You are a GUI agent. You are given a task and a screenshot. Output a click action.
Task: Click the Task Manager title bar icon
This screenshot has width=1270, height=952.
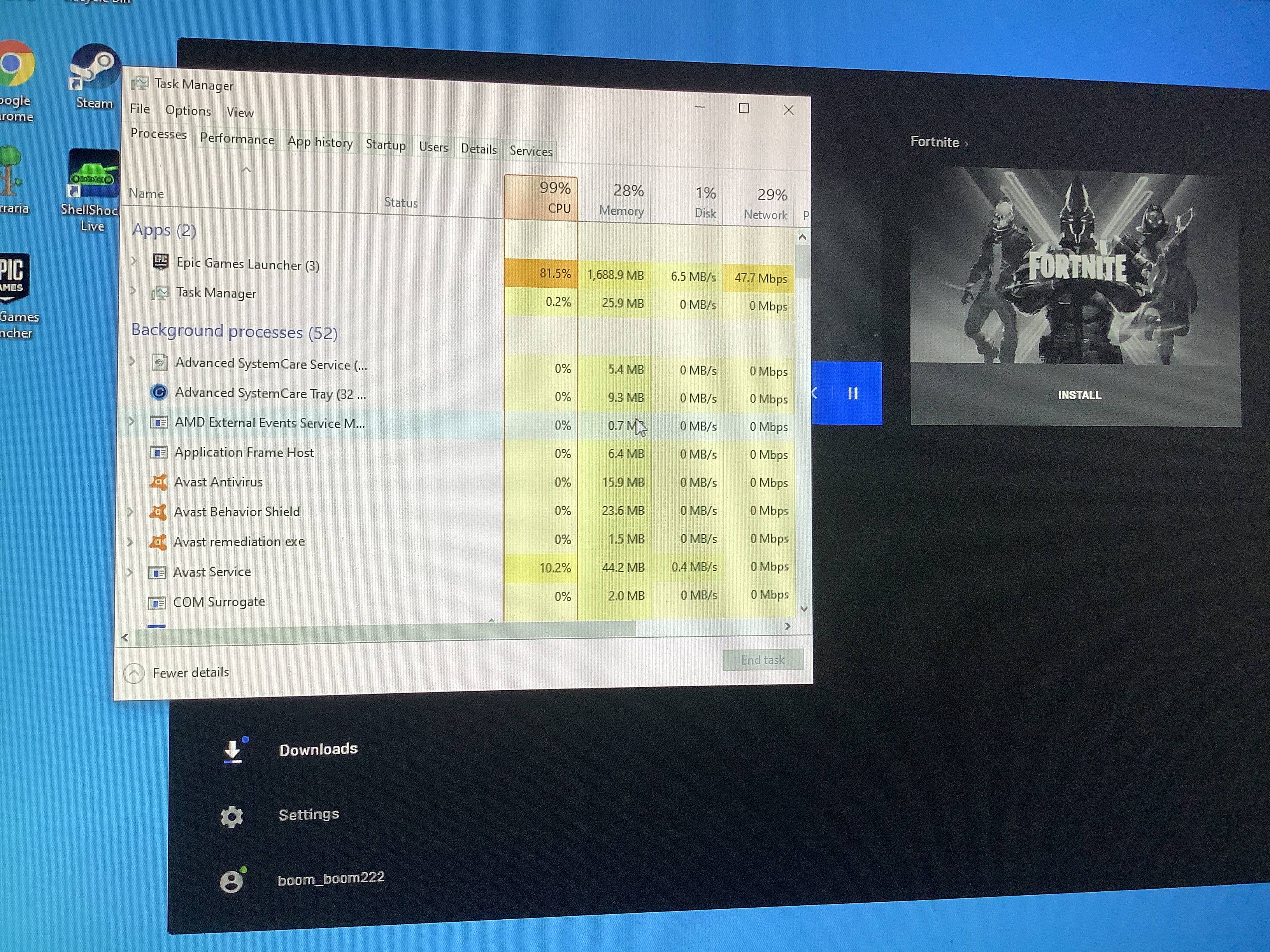(140, 83)
